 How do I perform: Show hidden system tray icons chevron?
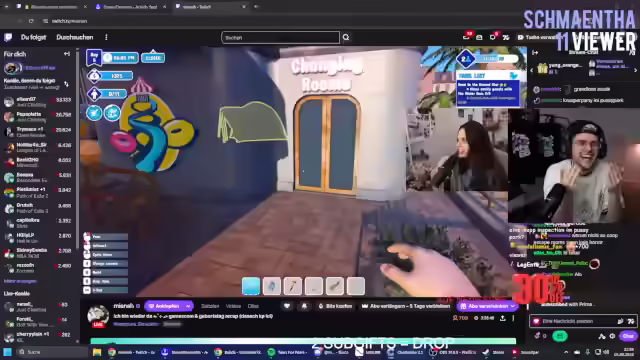pos(566,352)
